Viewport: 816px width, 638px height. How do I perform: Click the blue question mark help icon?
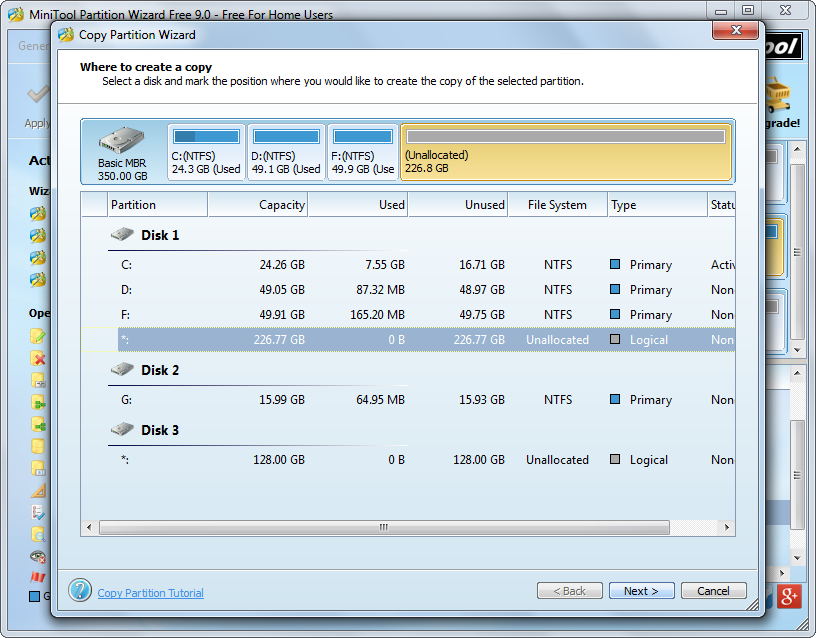coord(80,591)
